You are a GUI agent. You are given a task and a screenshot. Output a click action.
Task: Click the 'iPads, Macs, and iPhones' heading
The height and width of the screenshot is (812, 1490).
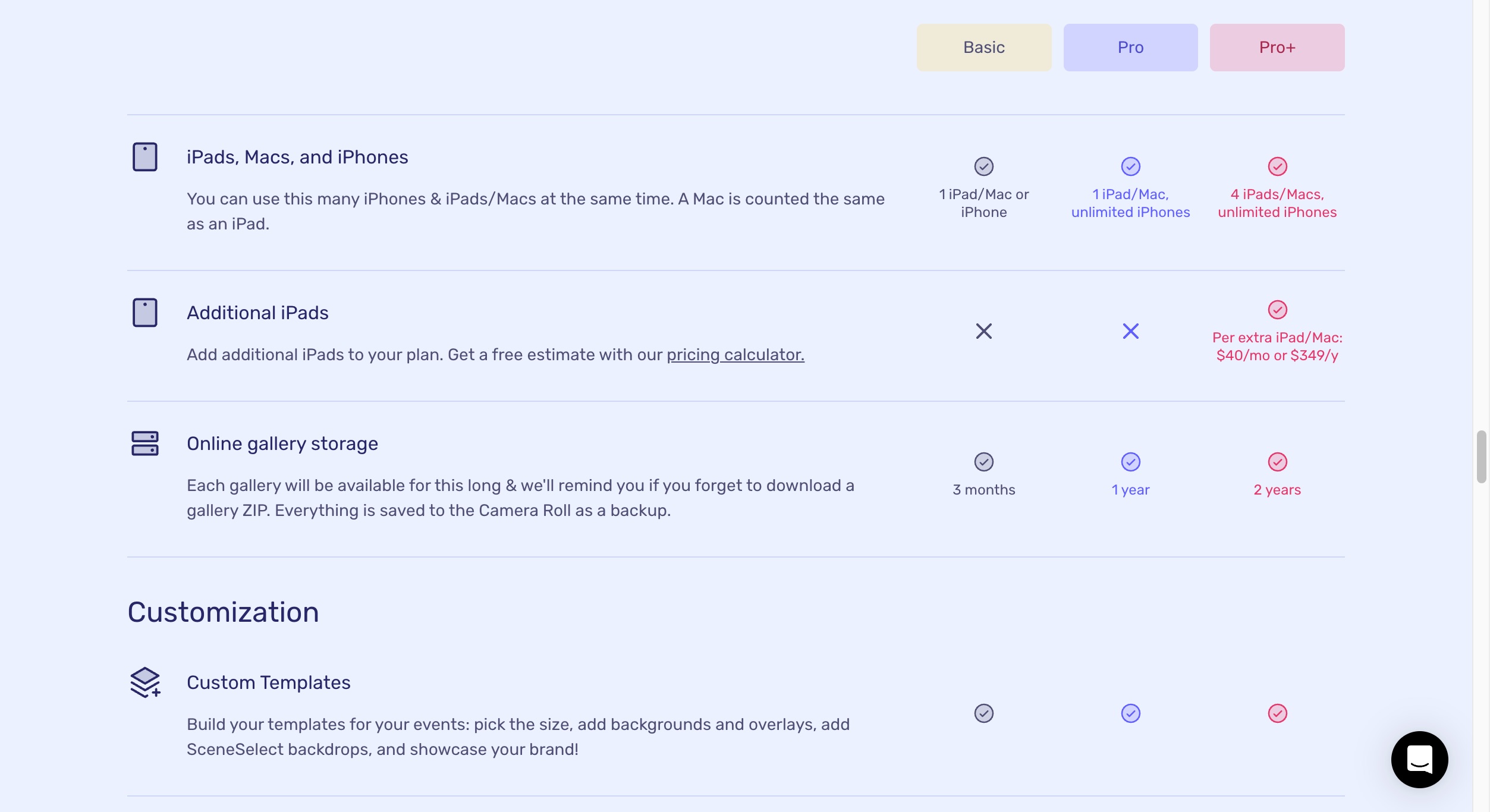point(297,157)
